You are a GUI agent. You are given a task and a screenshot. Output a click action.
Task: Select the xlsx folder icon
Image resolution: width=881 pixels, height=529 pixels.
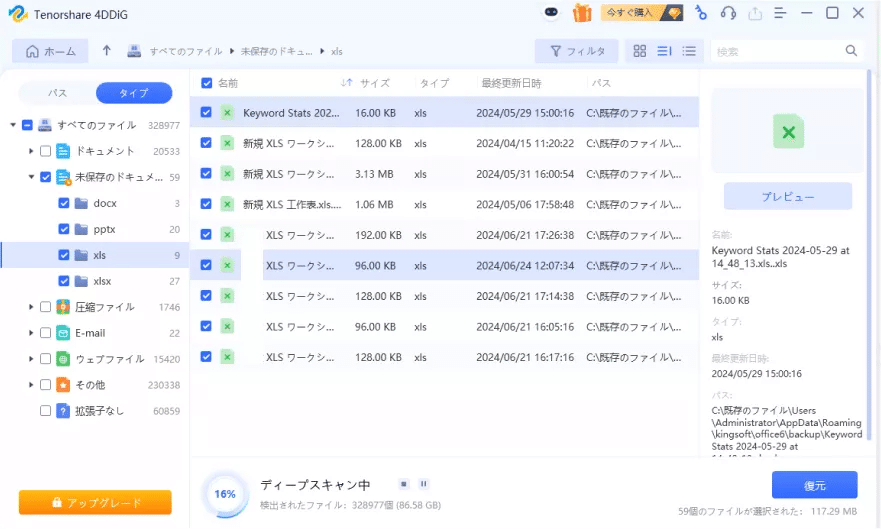[x=81, y=281]
